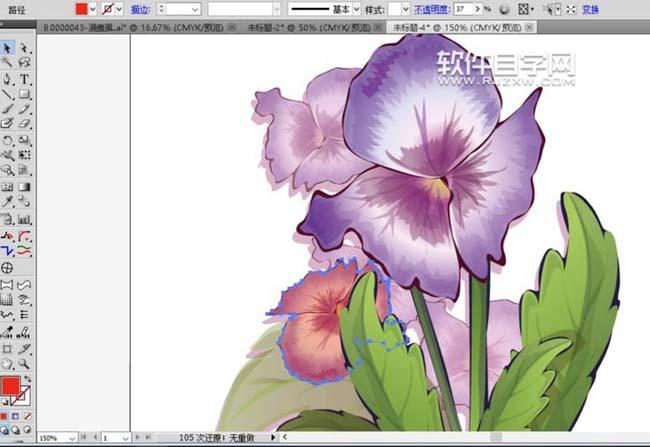Choose the Hand tool
Screen dimensions: 650x447
pos(8,363)
